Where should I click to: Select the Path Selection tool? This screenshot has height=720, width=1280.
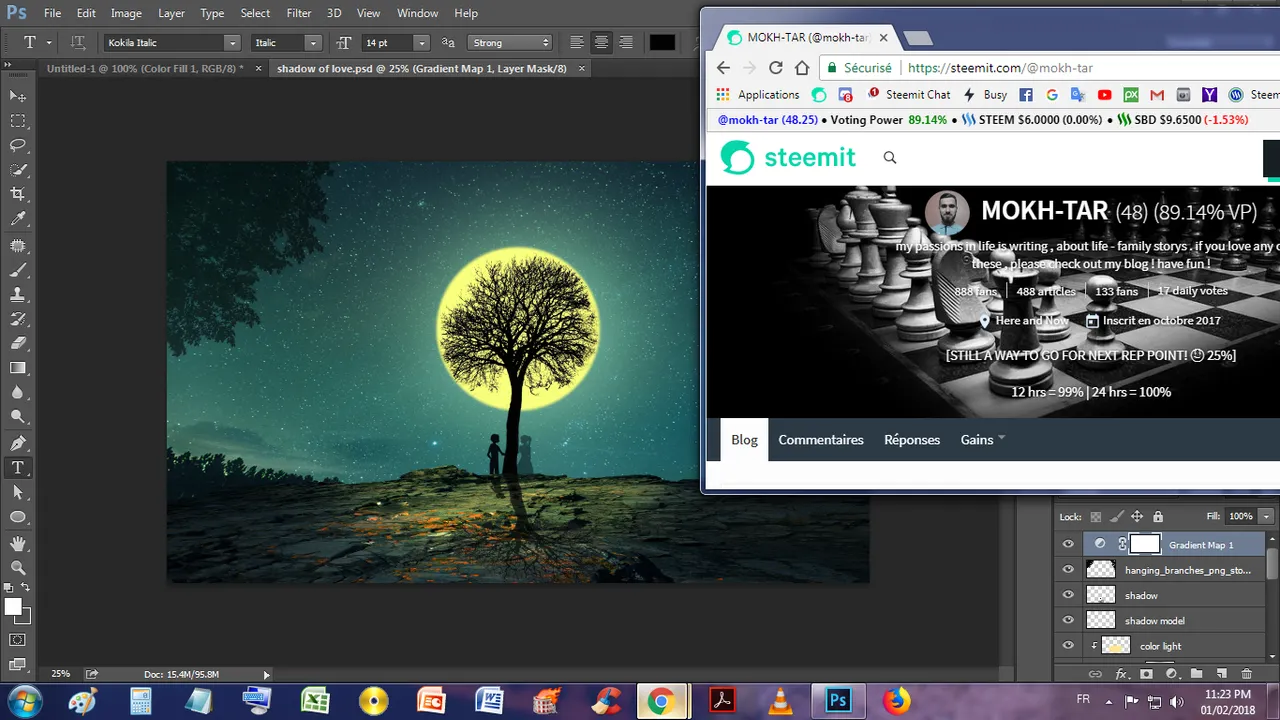click(x=18, y=492)
